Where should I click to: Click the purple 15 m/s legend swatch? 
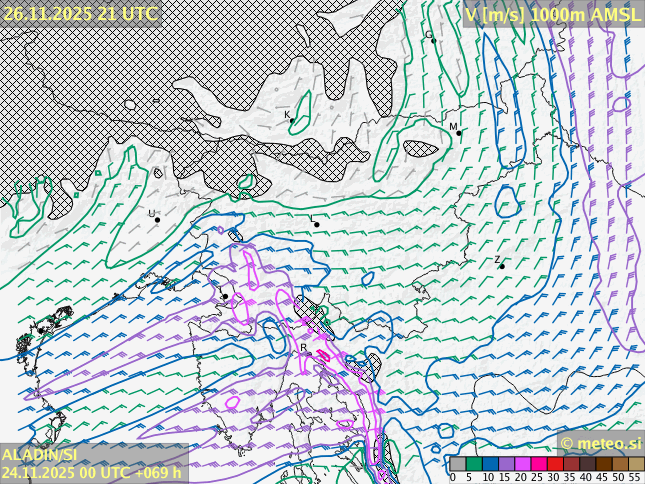tap(506, 464)
